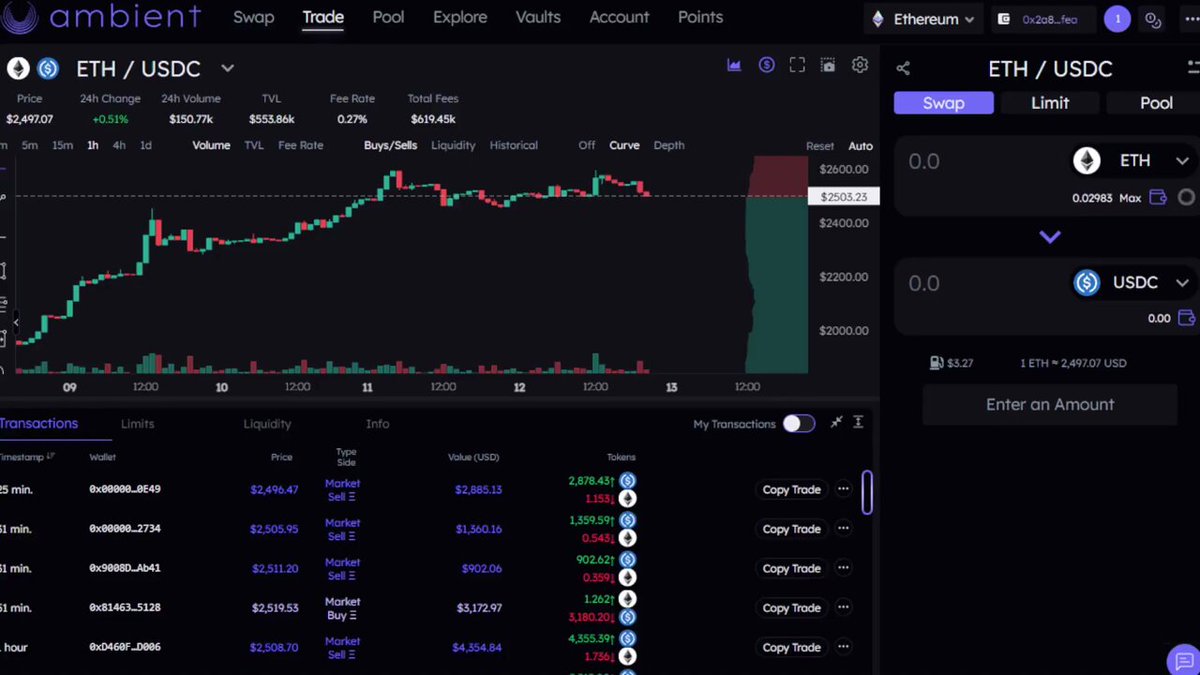Screen dimensions: 1200x675
Task: Open the Points page
Action: point(700,17)
